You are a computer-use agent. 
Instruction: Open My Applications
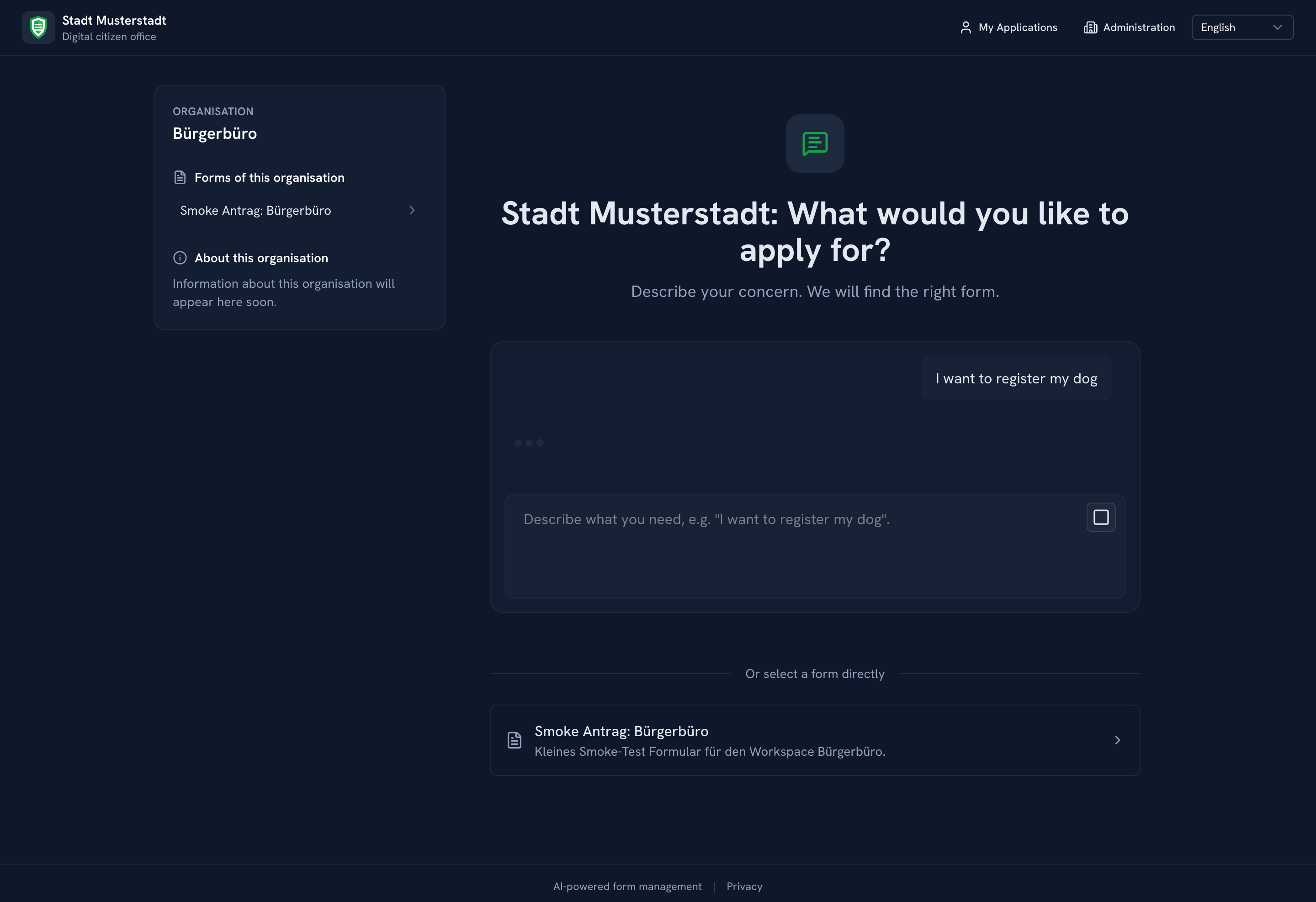[1008, 27]
